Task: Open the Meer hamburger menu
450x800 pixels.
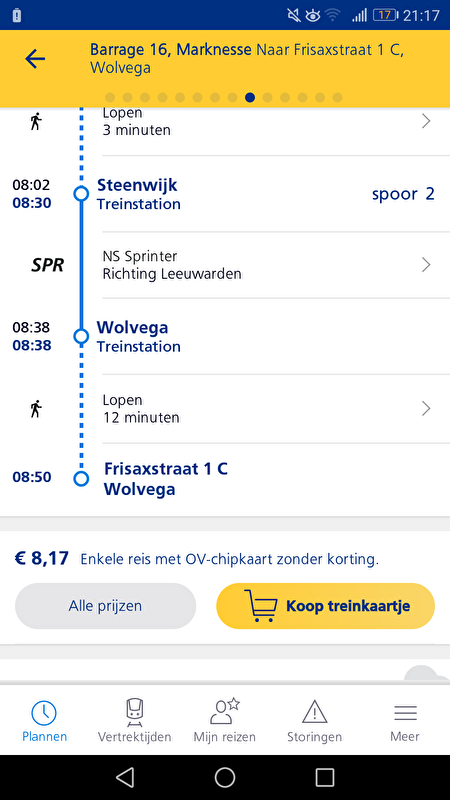Action: (x=405, y=712)
